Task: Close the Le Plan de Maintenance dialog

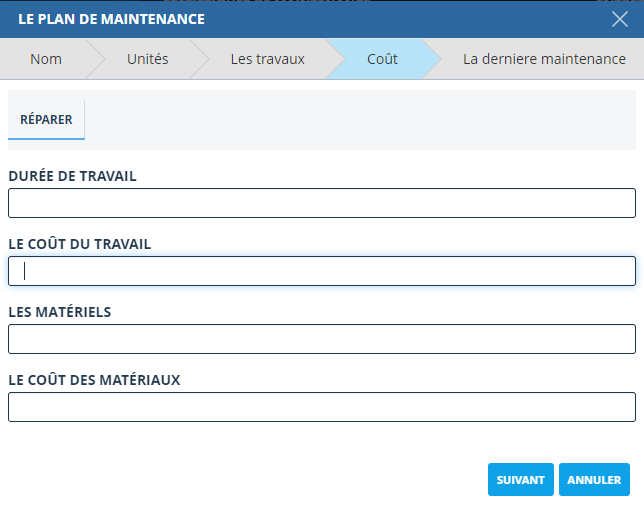Action: pyautogui.click(x=619, y=19)
